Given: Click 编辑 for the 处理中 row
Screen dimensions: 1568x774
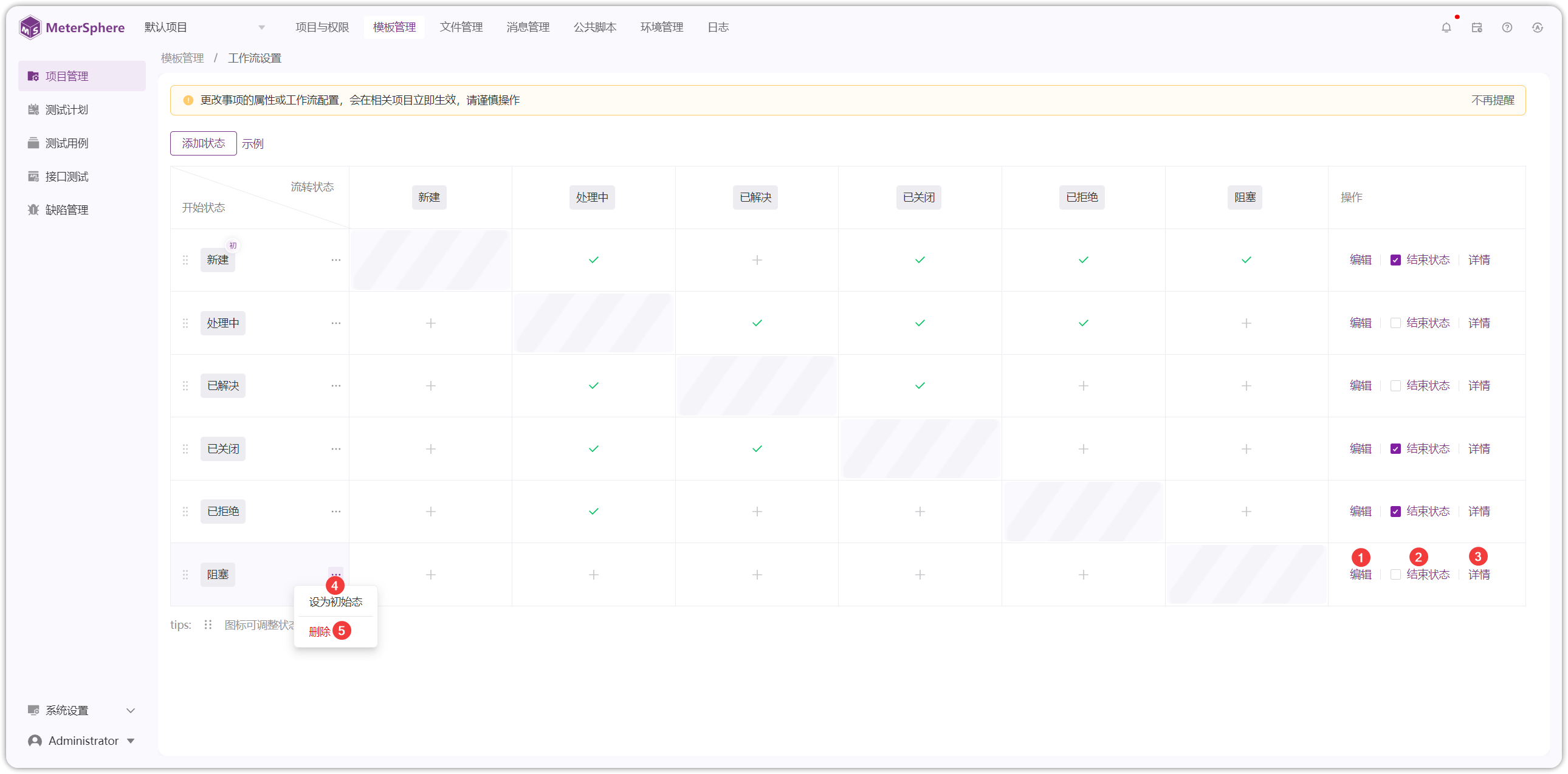Looking at the screenshot, I should (1360, 323).
